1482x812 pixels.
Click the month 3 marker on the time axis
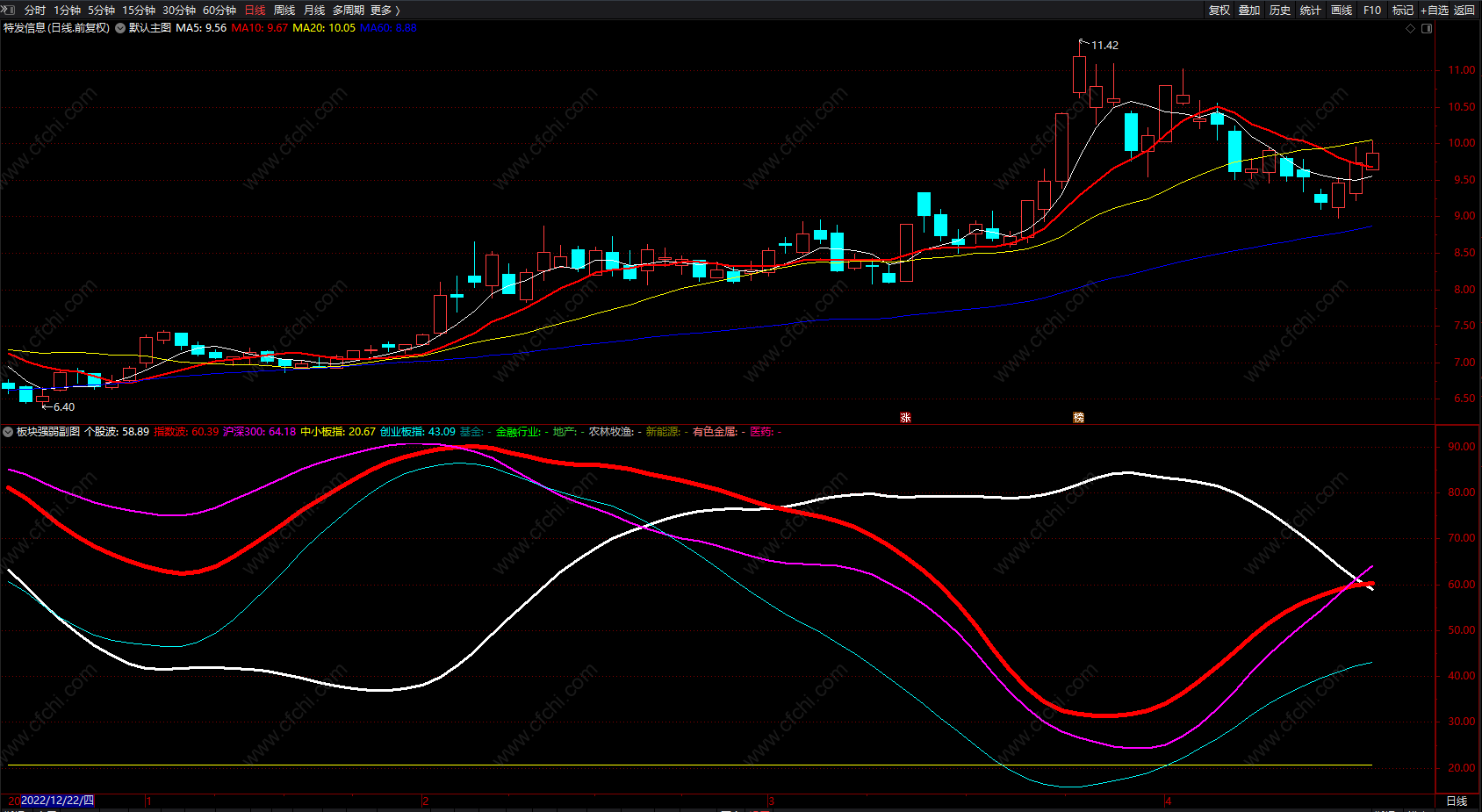(x=772, y=801)
